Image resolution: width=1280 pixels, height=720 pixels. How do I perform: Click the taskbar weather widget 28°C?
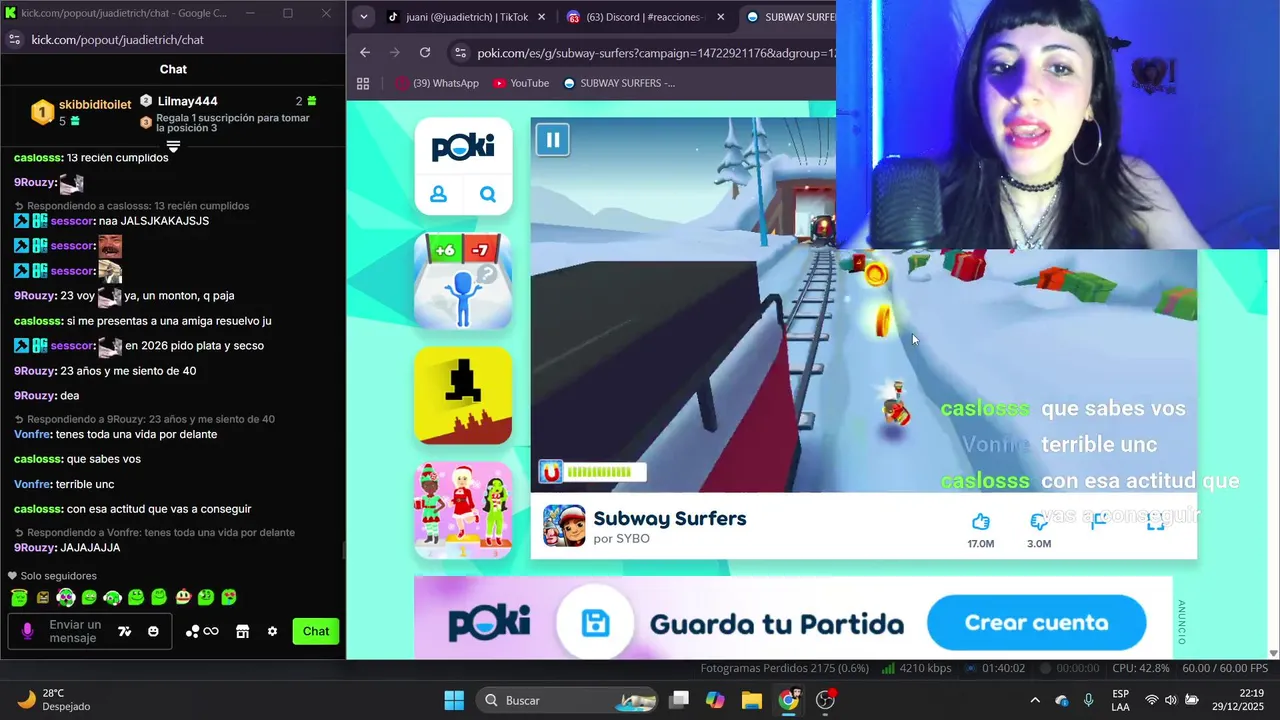55,700
